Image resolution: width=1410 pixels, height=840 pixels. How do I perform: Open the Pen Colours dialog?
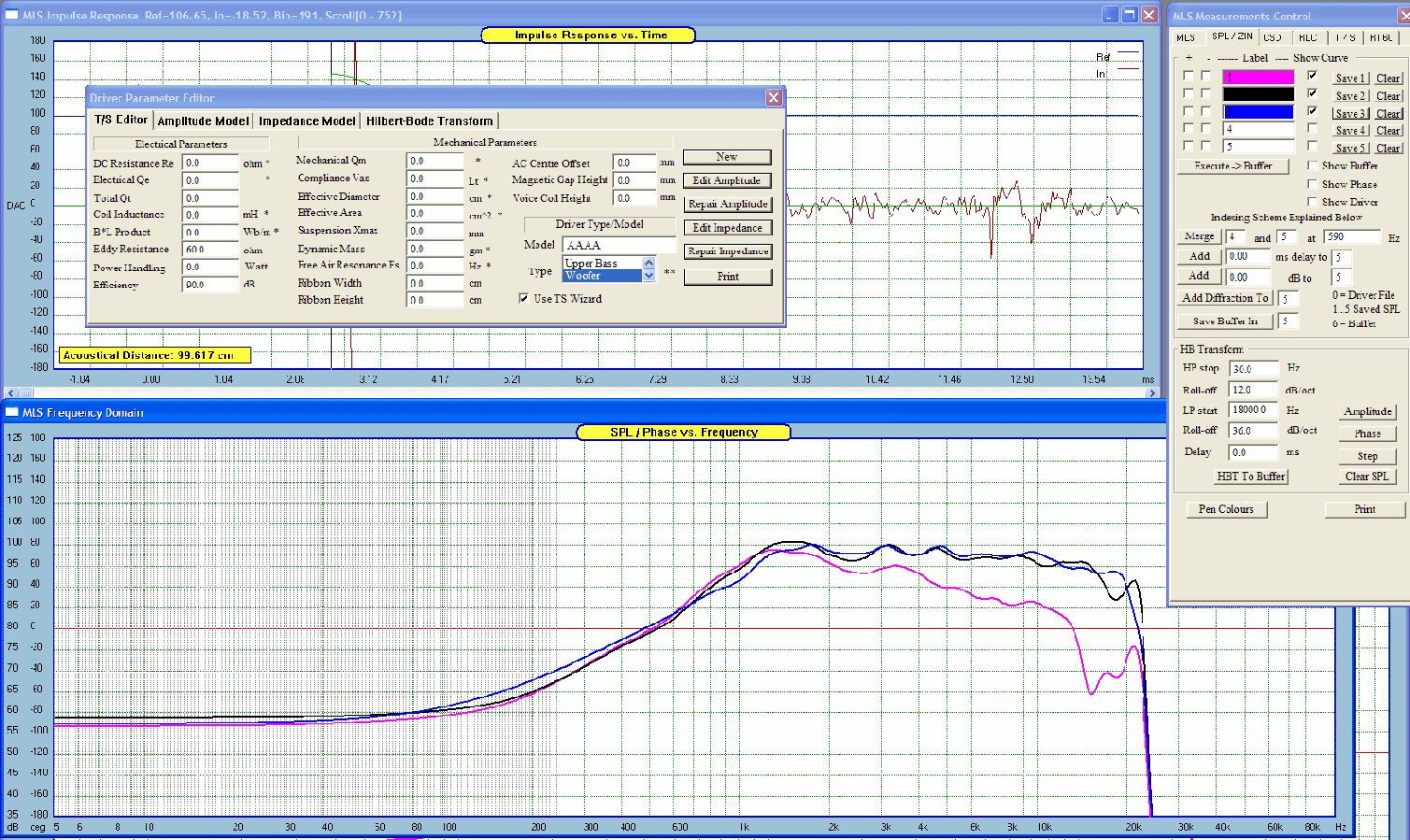[1226, 509]
